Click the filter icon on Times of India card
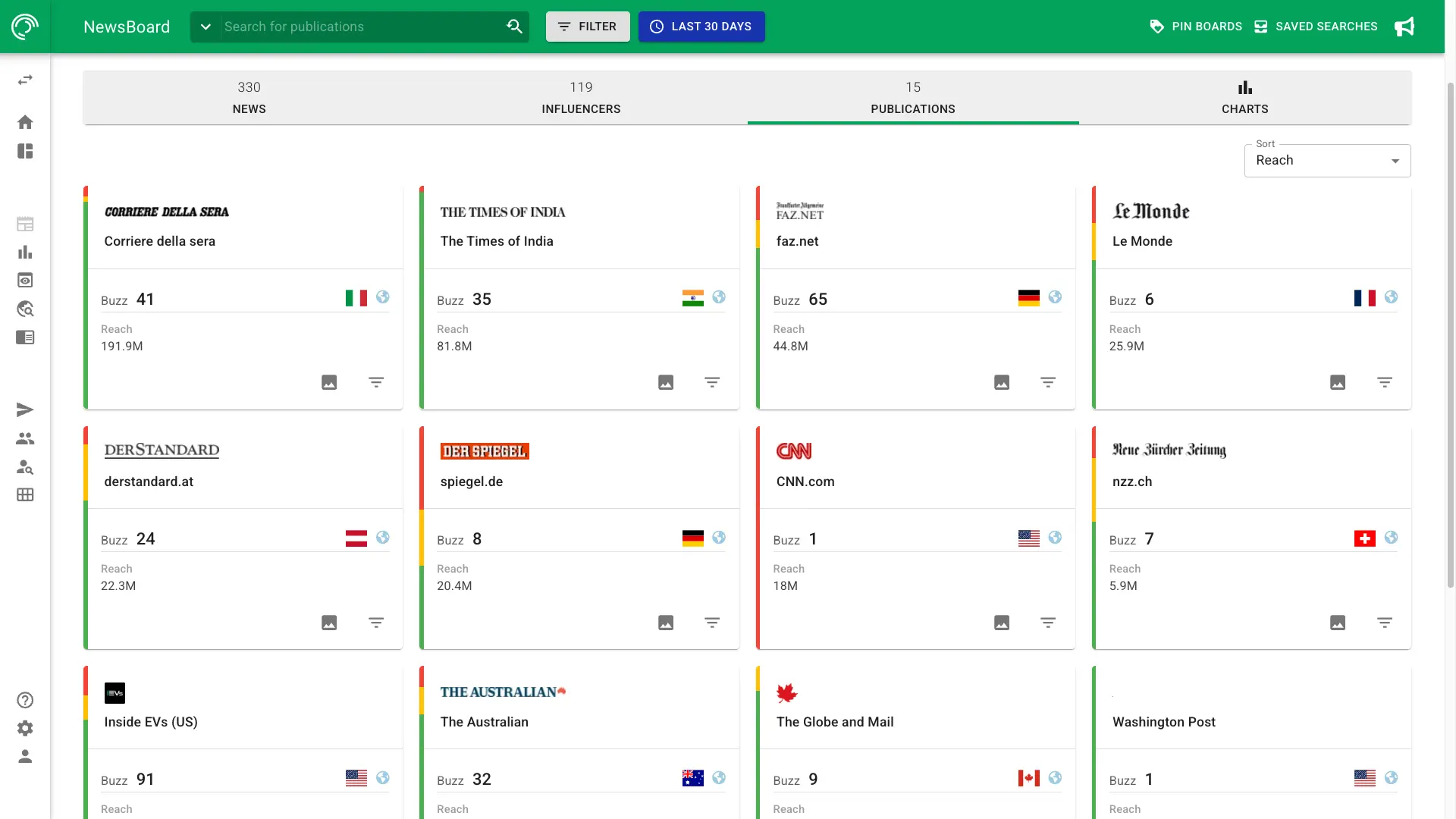1456x819 pixels. point(712,382)
